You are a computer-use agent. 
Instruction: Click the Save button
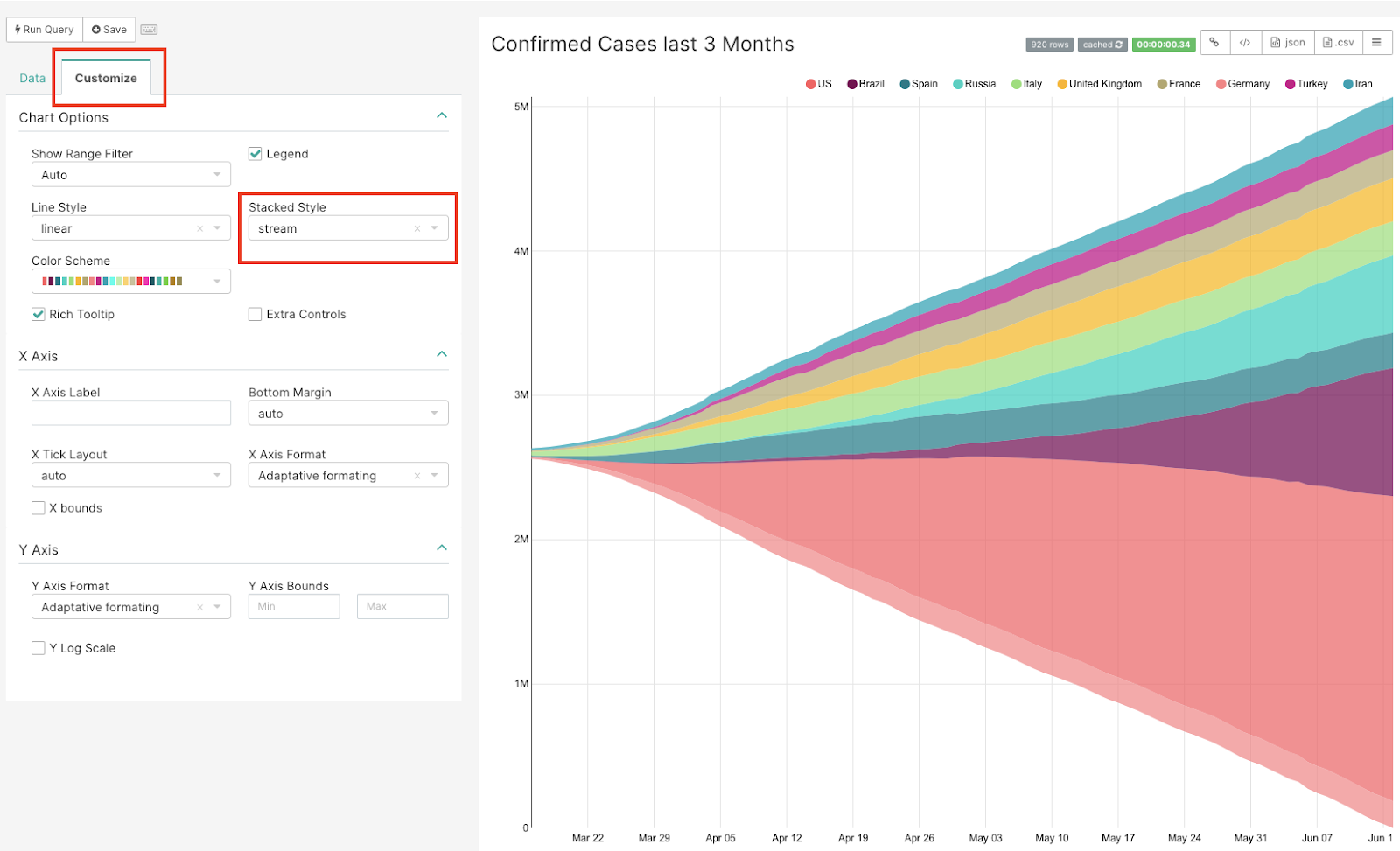pos(109,30)
